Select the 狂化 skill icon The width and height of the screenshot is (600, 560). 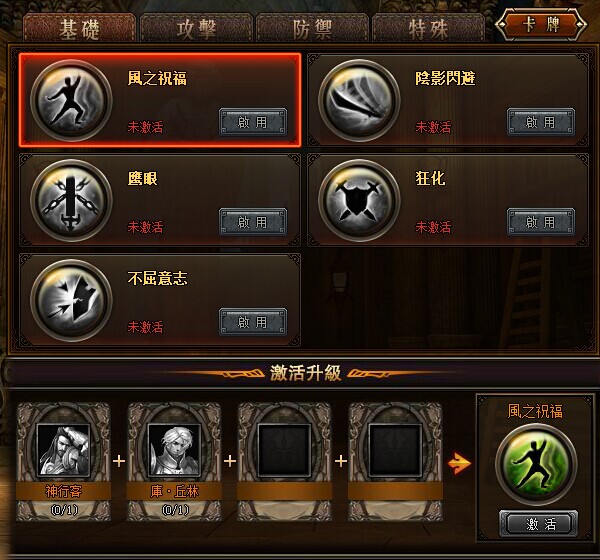(359, 200)
